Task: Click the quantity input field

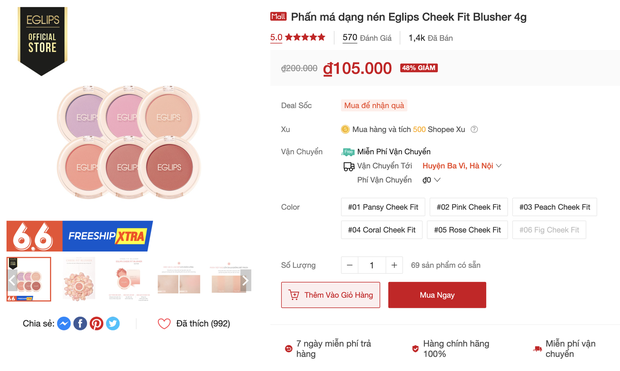Action: tap(372, 265)
